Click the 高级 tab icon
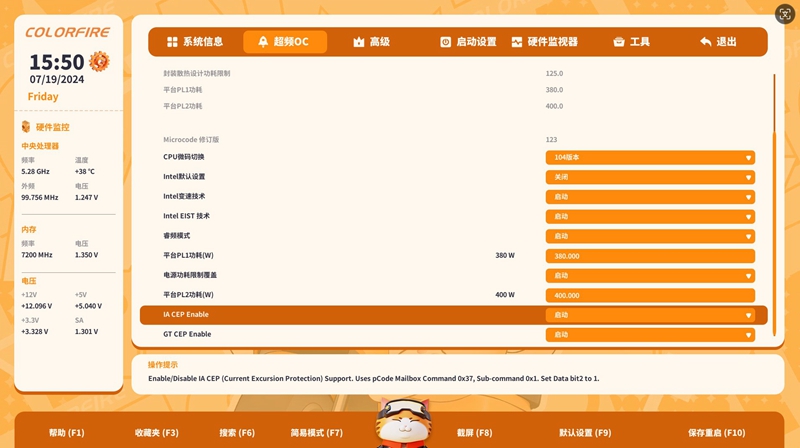This screenshot has height=448, width=800. coord(359,42)
